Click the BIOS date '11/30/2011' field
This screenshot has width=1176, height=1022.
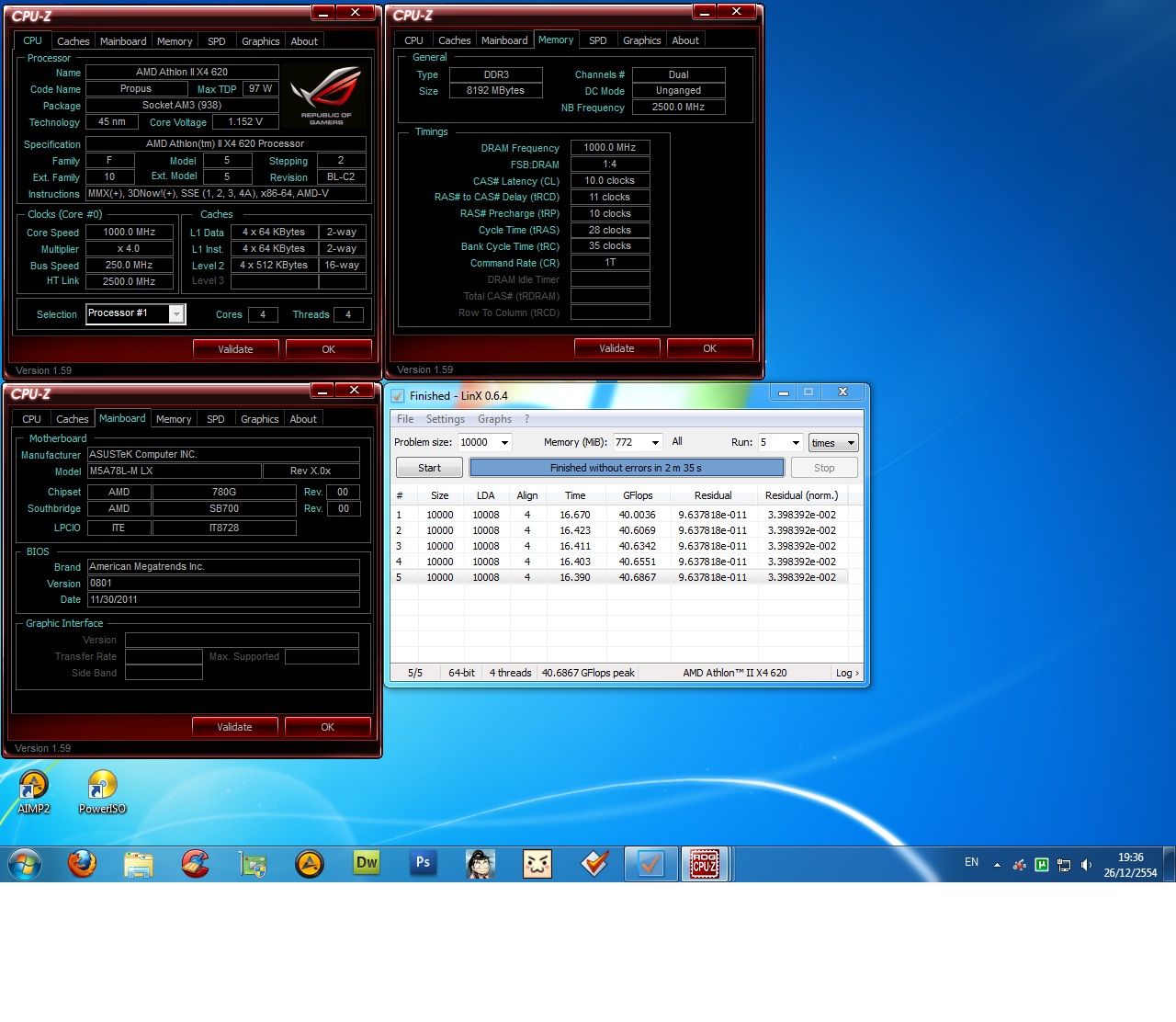[223, 599]
